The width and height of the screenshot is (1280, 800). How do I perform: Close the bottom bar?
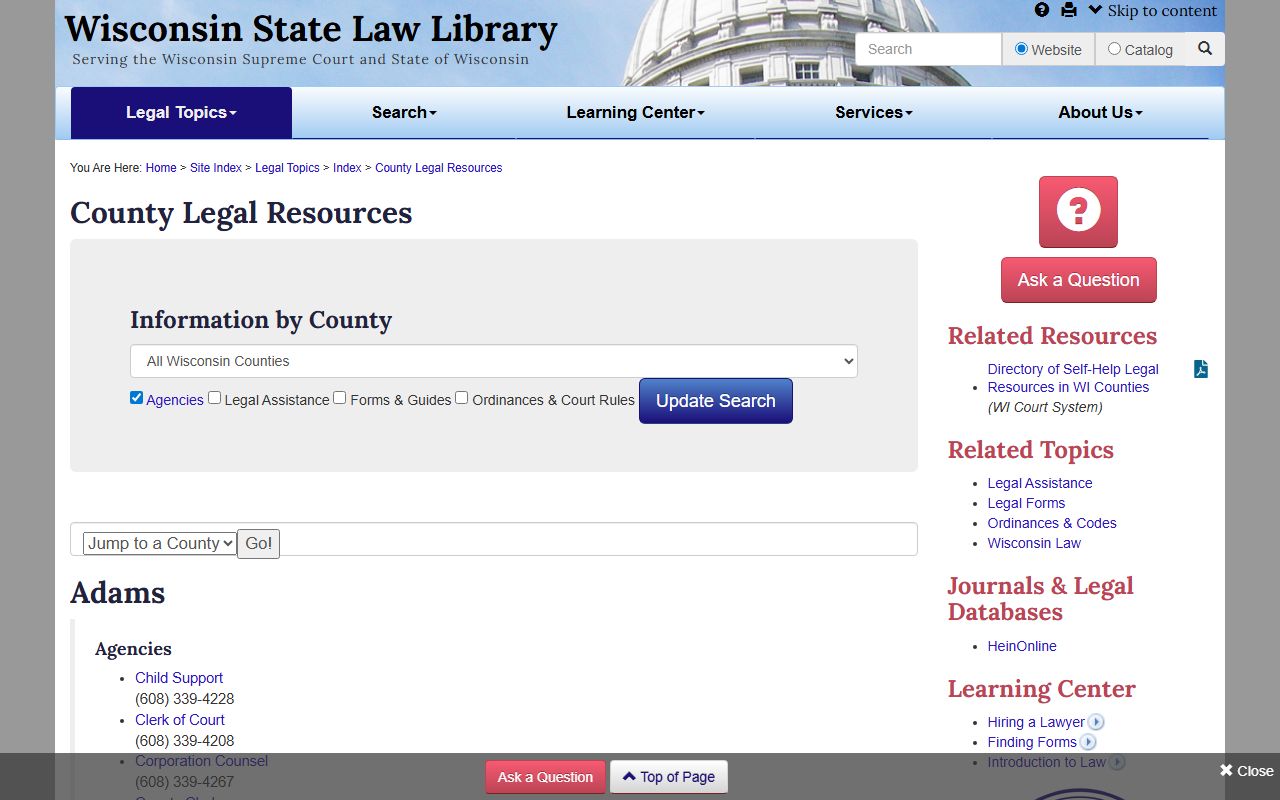pos(1246,771)
